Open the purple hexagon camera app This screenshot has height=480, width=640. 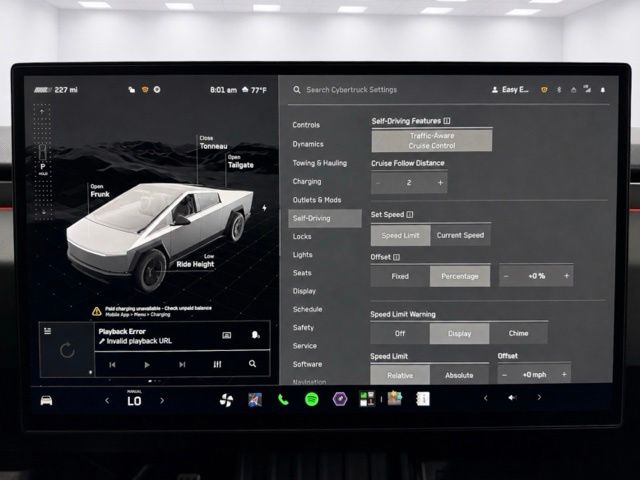coord(340,399)
